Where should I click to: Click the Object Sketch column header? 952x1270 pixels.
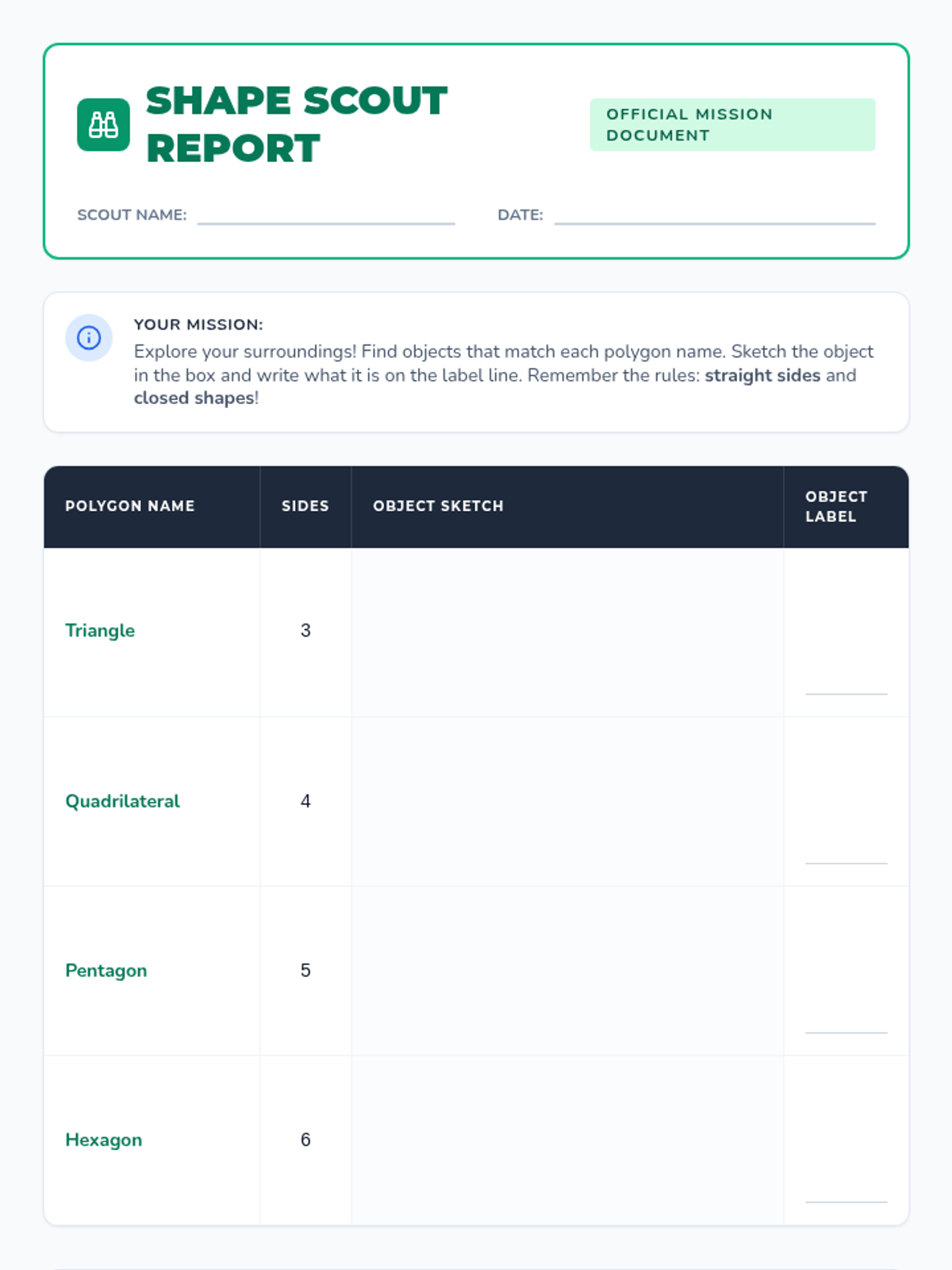439,506
